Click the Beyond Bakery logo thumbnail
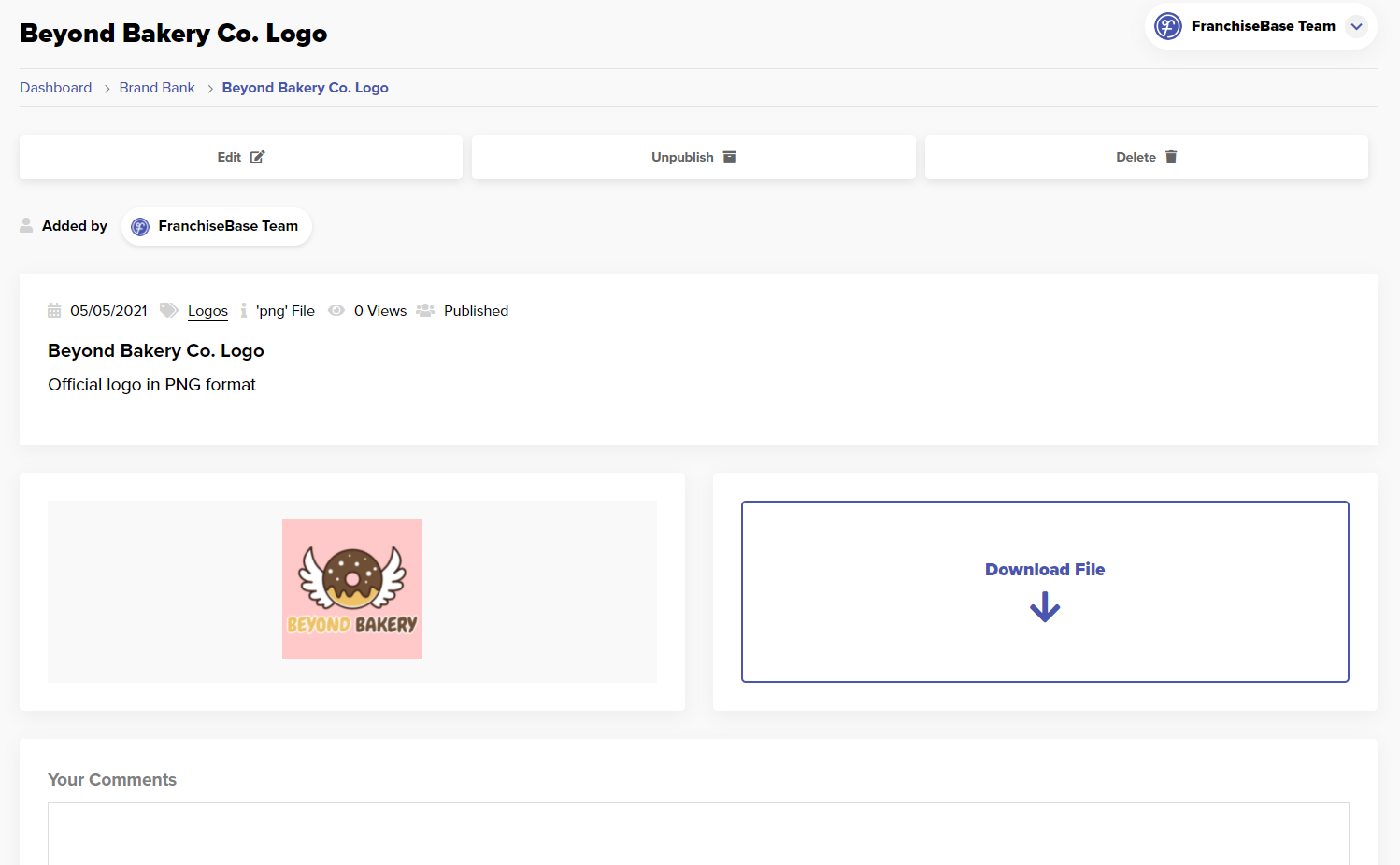Viewport: 1400px width, 865px height. pyautogui.click(x=351, y=588)
